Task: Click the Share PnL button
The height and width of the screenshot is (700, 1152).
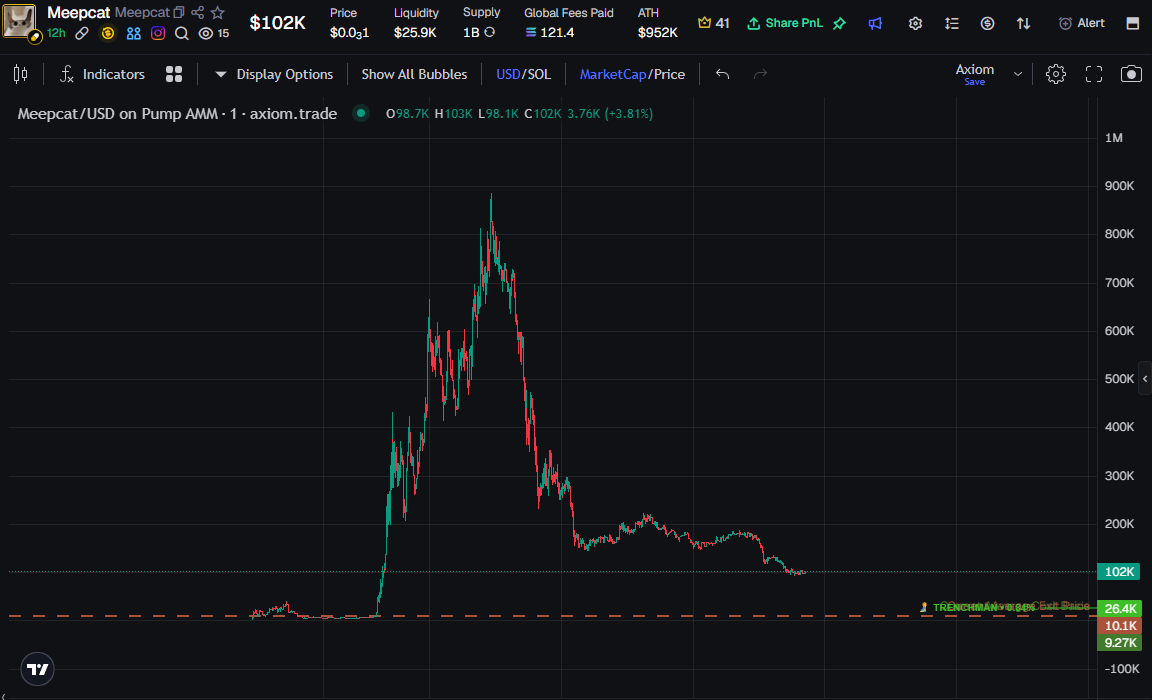Action: [785, 24]
